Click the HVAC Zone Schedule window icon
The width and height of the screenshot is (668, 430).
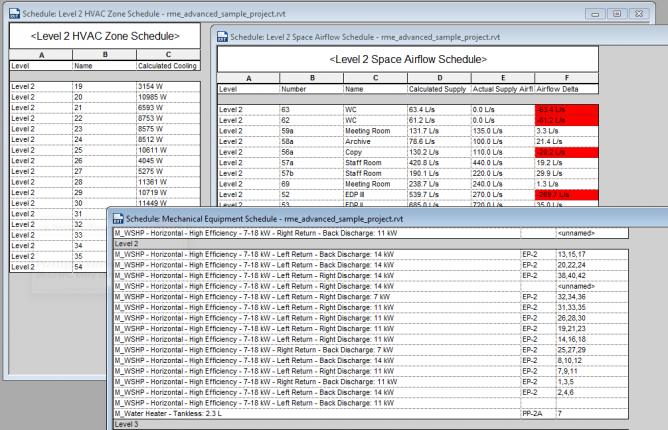[14, 14]
